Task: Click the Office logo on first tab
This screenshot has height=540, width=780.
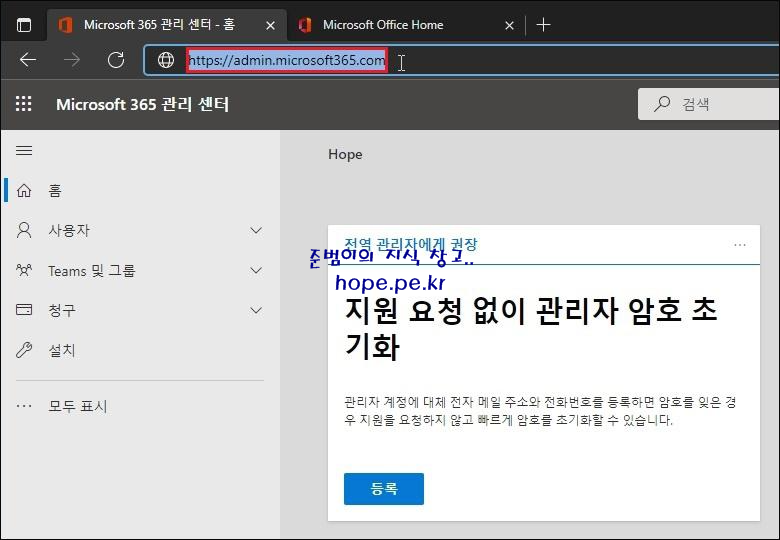Action: 65,25
